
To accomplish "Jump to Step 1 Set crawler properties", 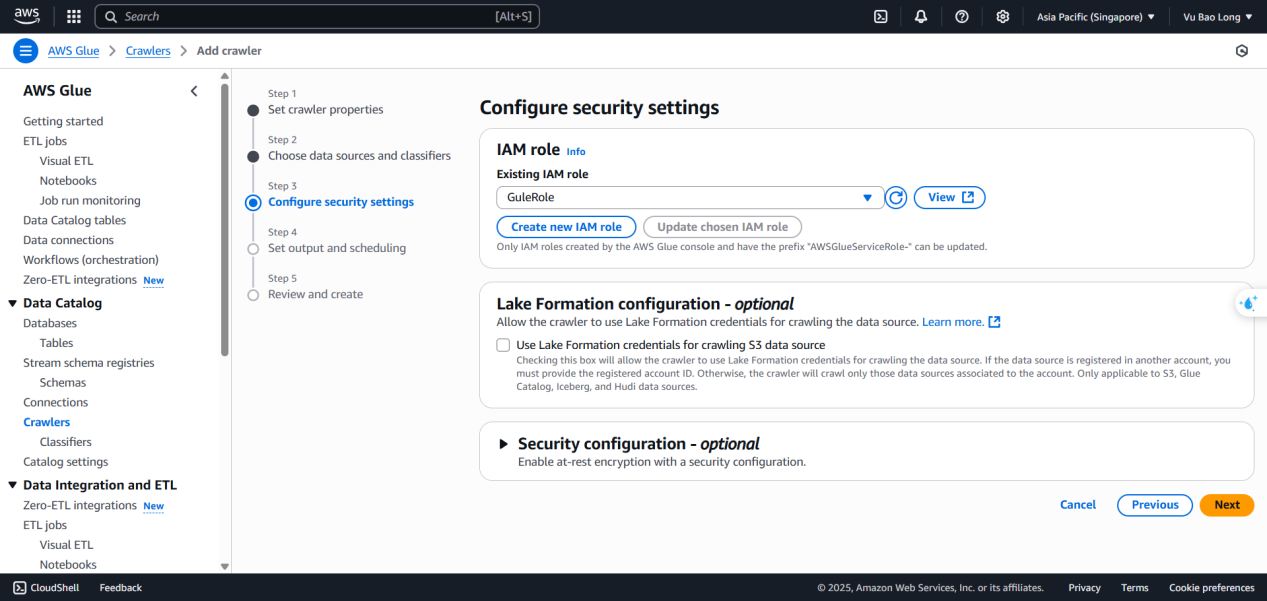I will (x=325, y=110).
